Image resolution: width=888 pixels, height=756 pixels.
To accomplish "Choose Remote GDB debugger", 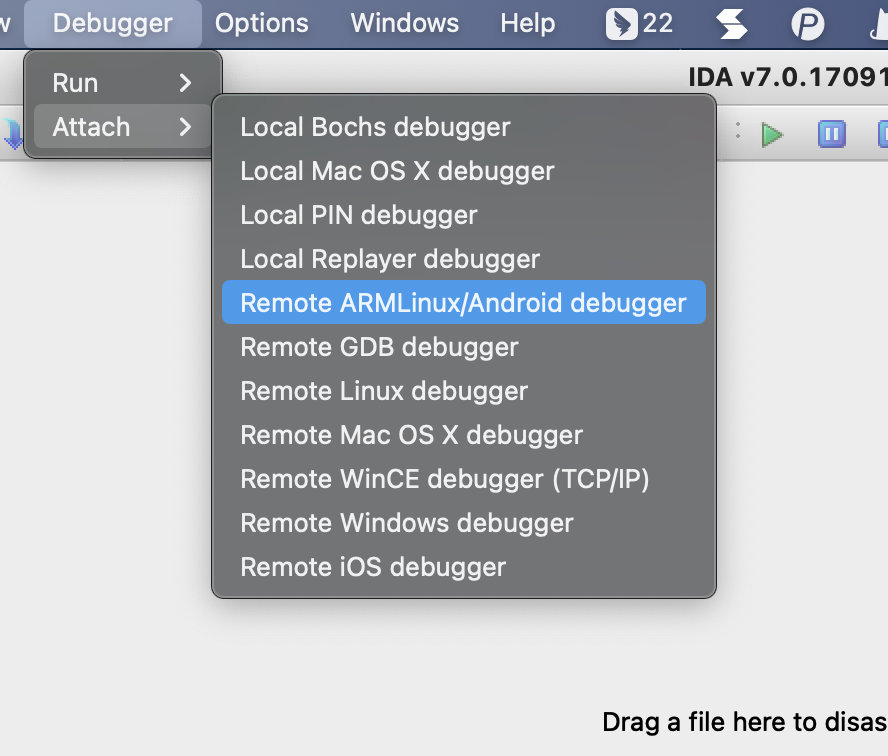I will (379, 347).
